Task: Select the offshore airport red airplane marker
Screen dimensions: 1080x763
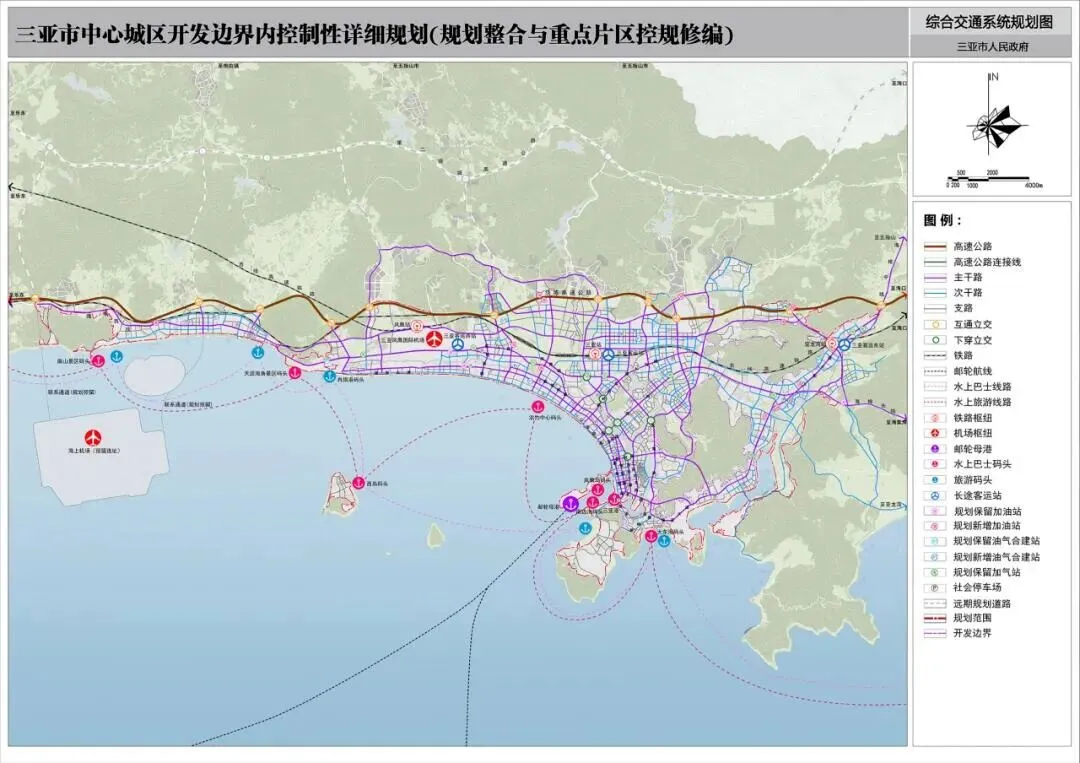Action: click(93, 437)
